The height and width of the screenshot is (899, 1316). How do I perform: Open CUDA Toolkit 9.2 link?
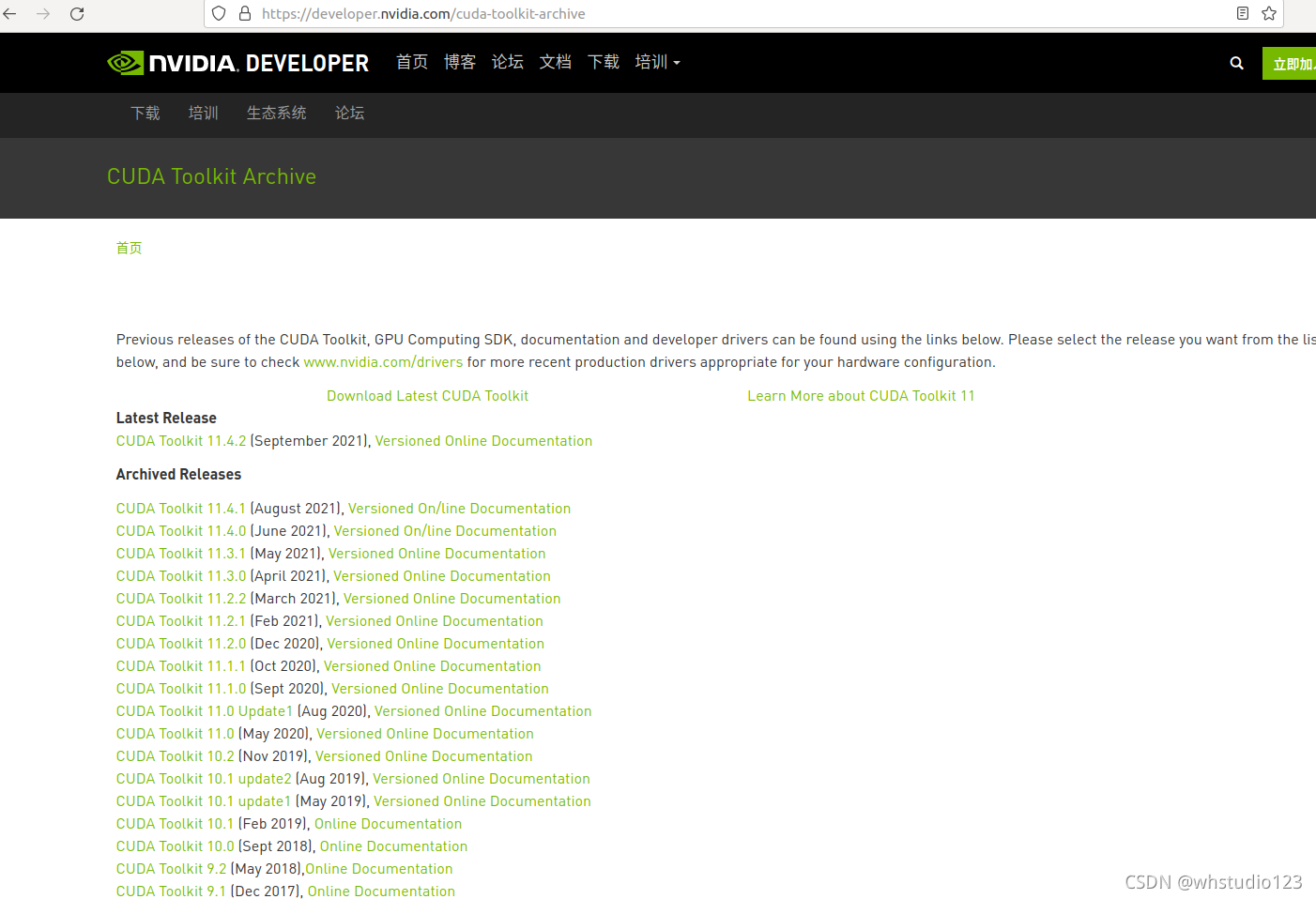pyautogui.click(x=172, y=869)
